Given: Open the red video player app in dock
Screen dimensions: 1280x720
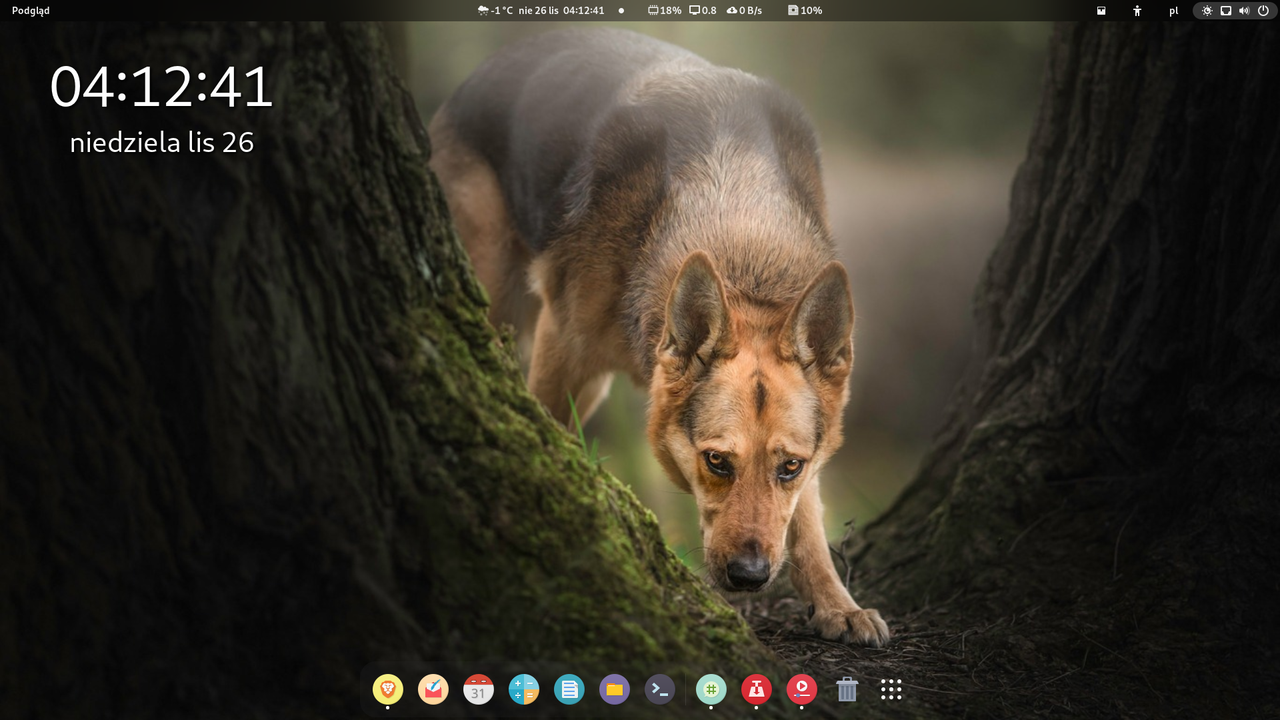Looking at the screenshot, I should tap(801, 689).
